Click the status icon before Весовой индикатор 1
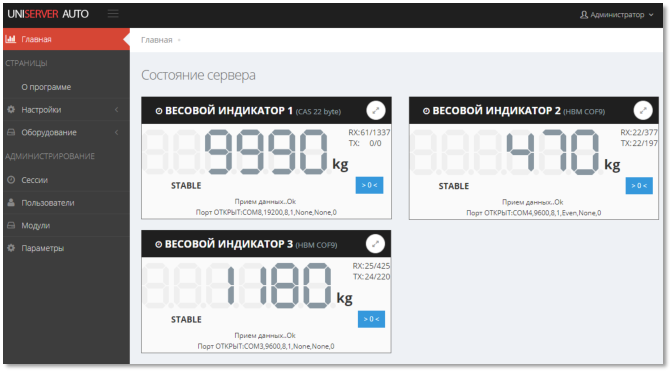 coord(159,111)
